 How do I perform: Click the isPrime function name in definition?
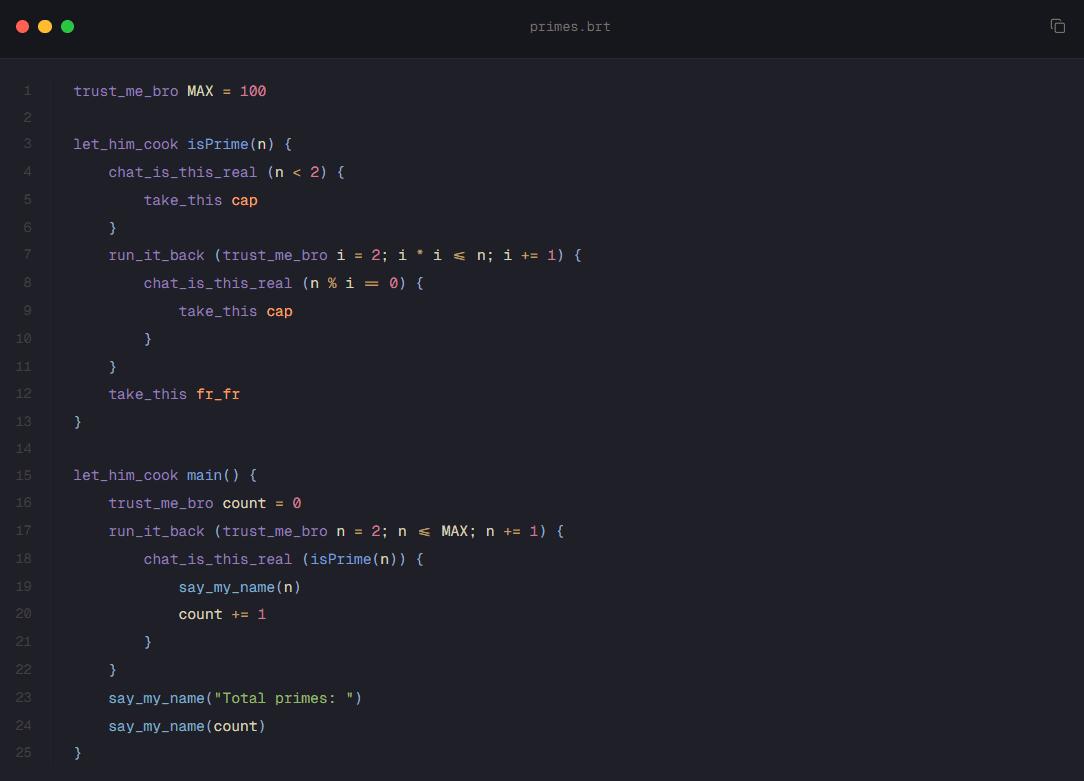click(x=218, y=144)
